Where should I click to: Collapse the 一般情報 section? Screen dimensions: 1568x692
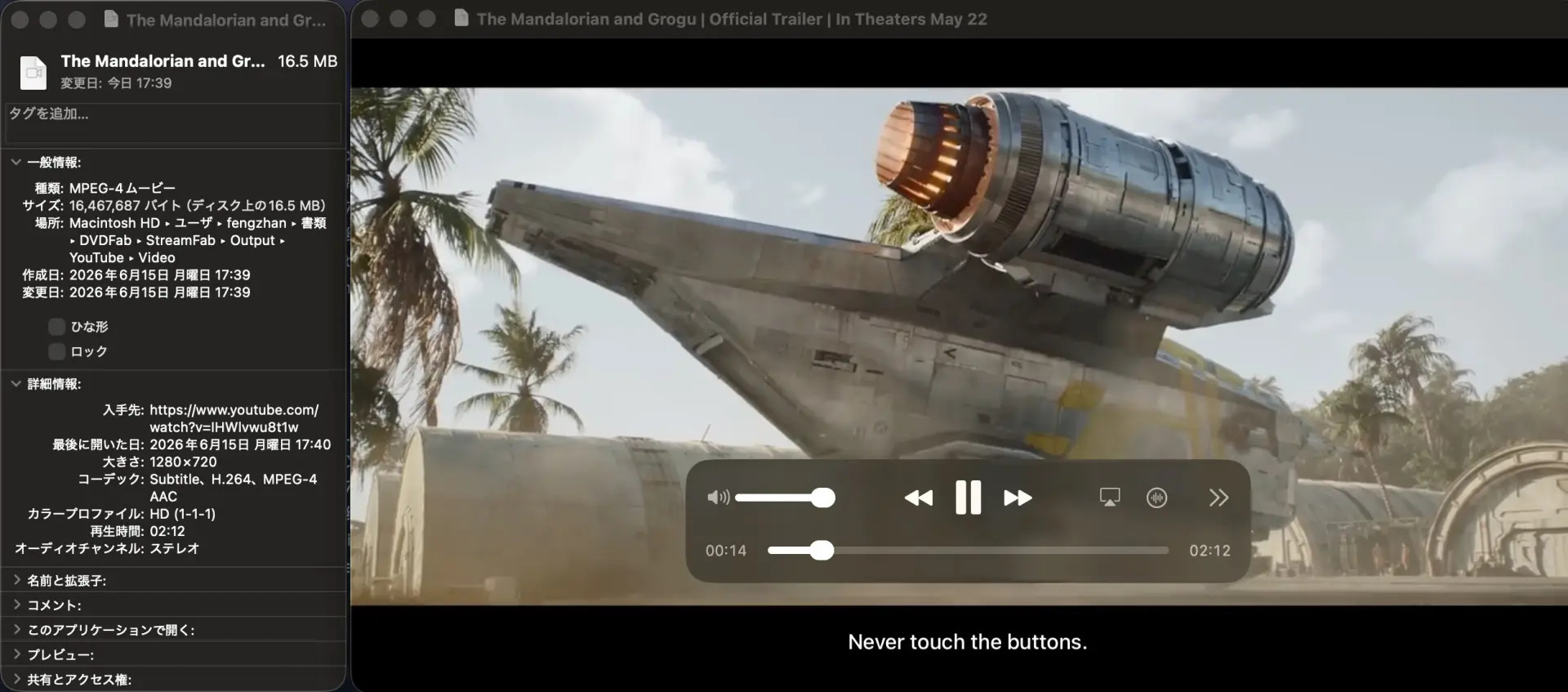[16, 162]
